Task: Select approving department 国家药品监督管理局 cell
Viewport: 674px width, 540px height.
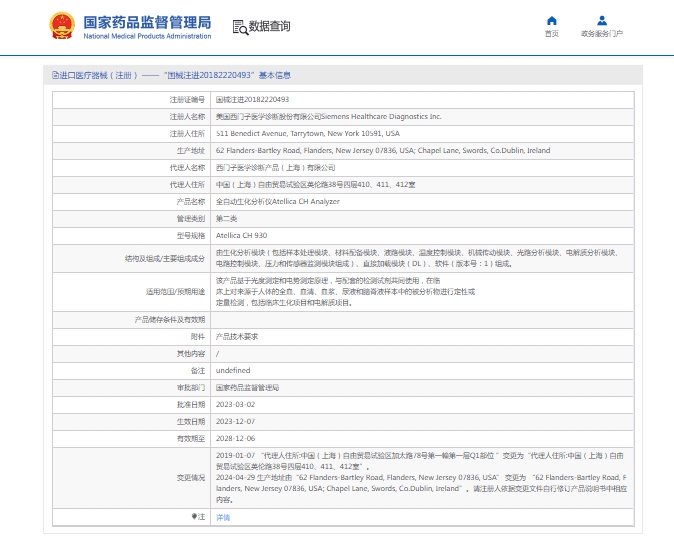Action: click(x=422, y=387)
